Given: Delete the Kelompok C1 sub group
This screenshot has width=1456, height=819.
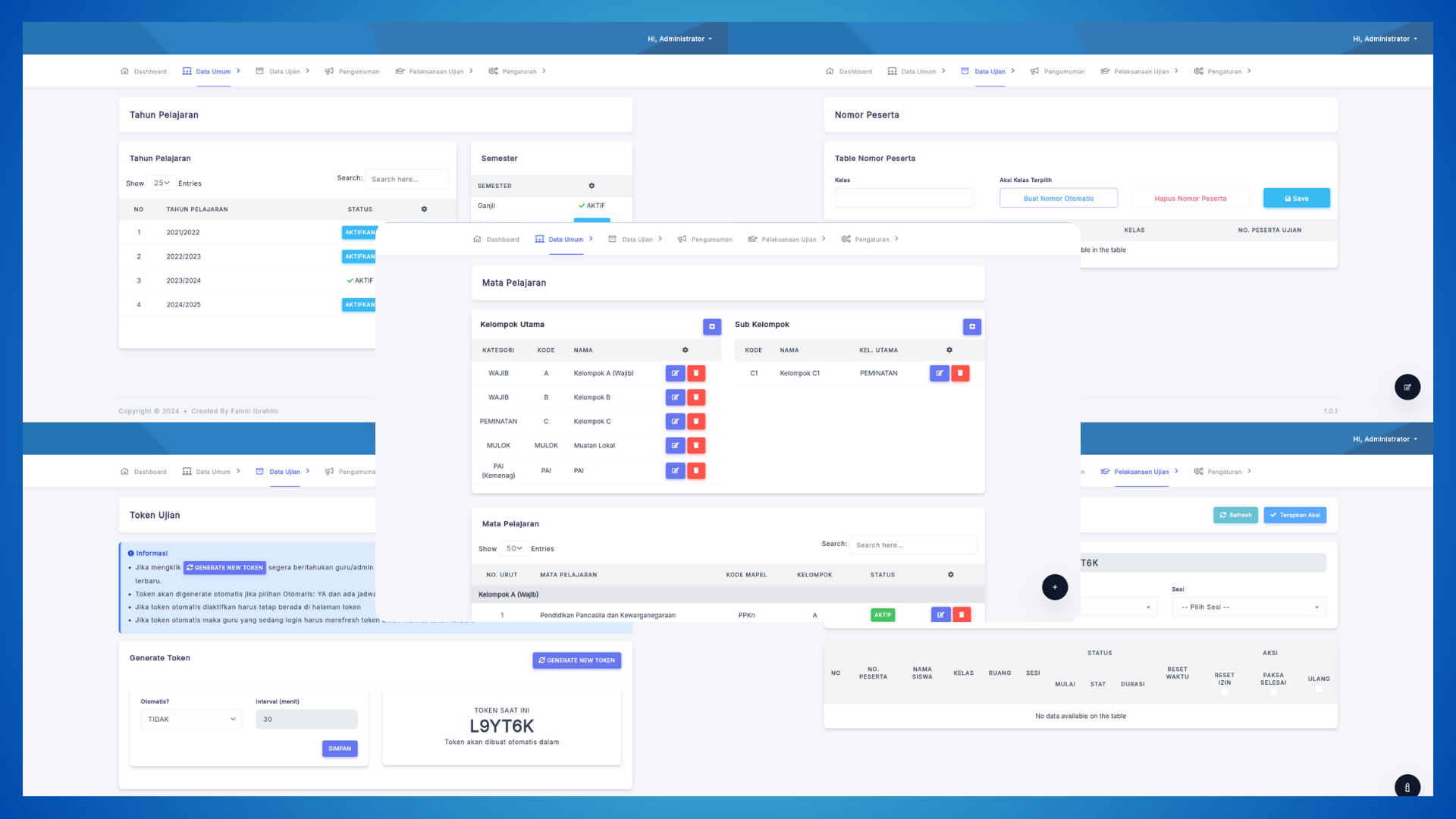Looking at the screenshot, I should pyautogui.click(x=960, y=373).
